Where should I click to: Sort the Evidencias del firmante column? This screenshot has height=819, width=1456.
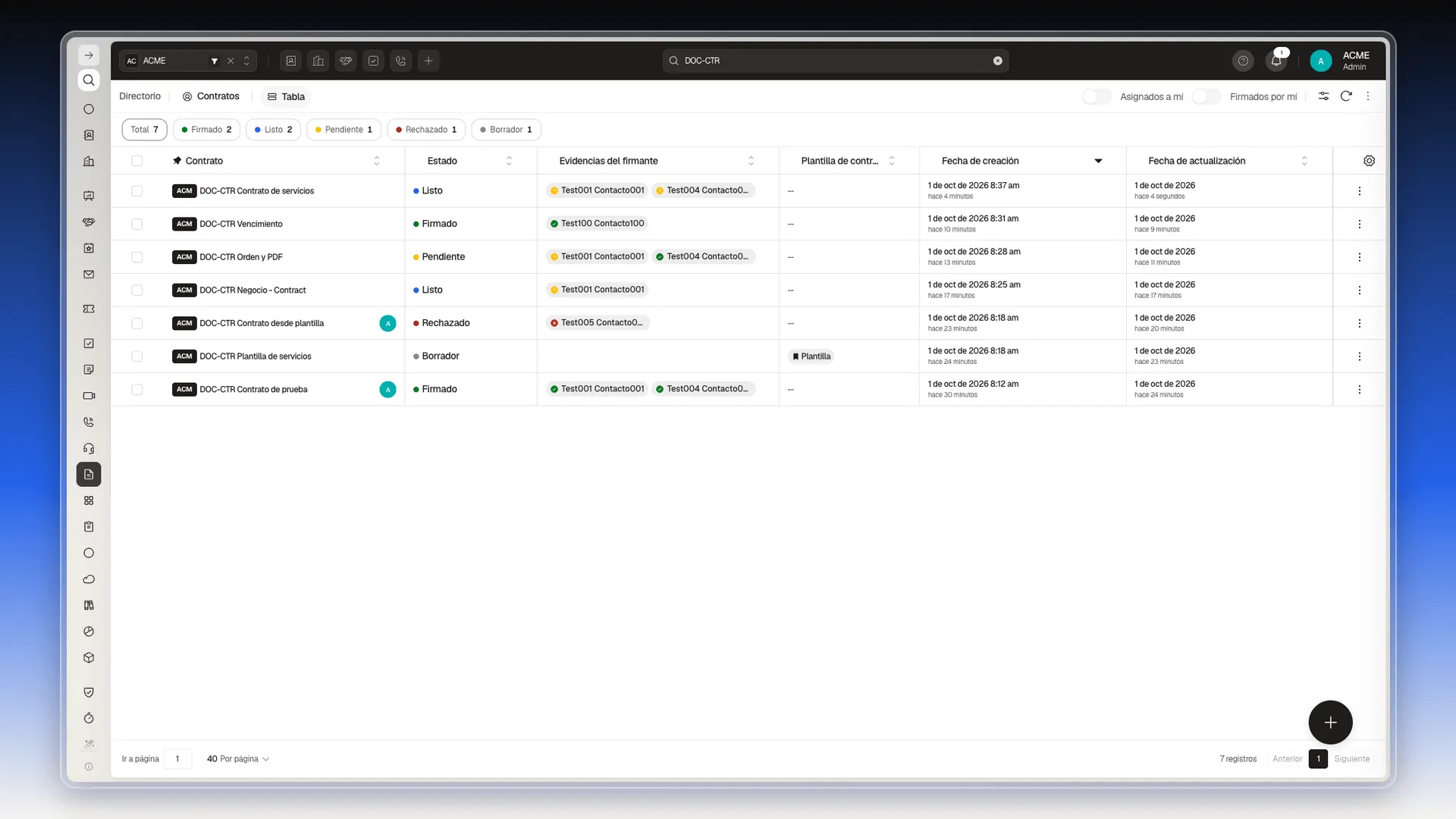tap(751, 161)
